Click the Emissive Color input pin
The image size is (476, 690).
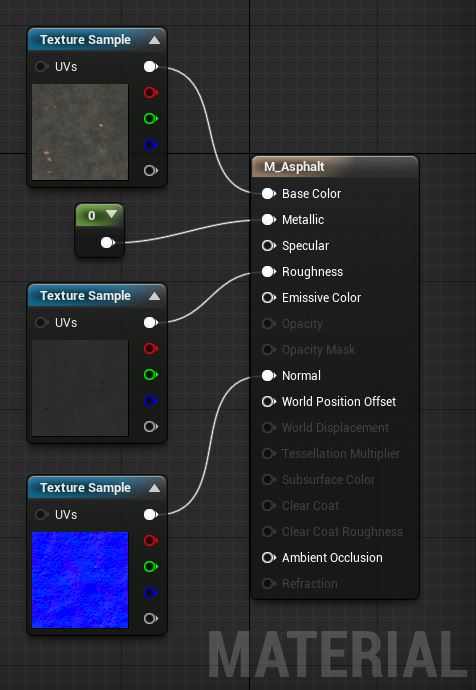pos(269,297)
